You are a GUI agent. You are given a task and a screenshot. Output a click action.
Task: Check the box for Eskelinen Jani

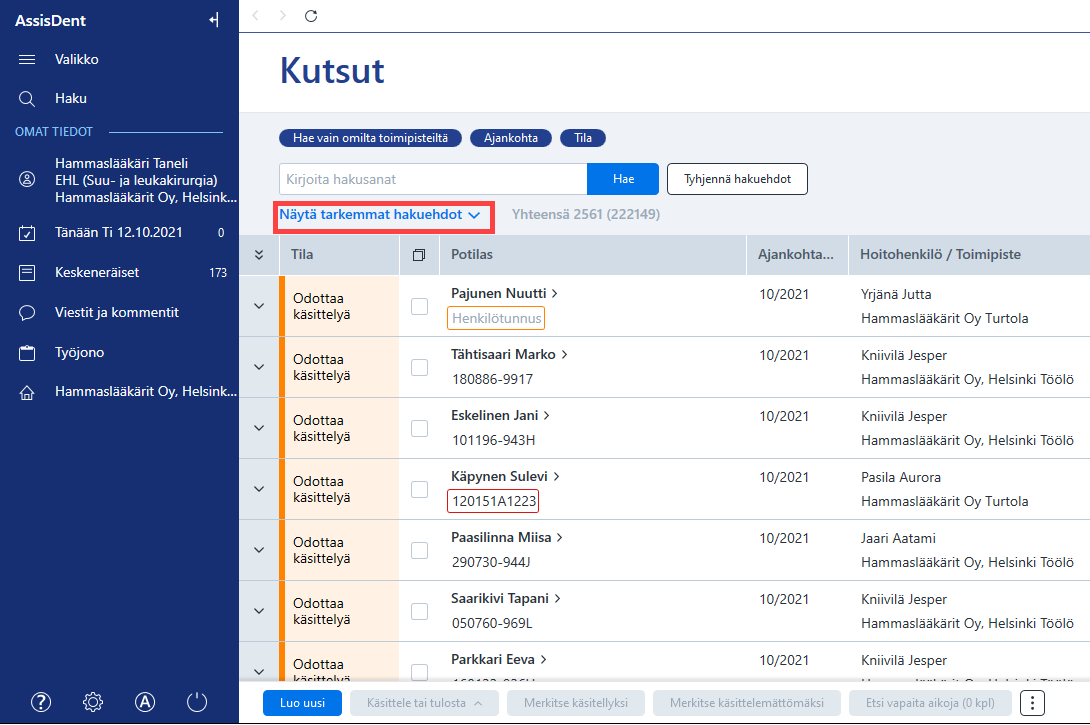click(x=419, y=428)
